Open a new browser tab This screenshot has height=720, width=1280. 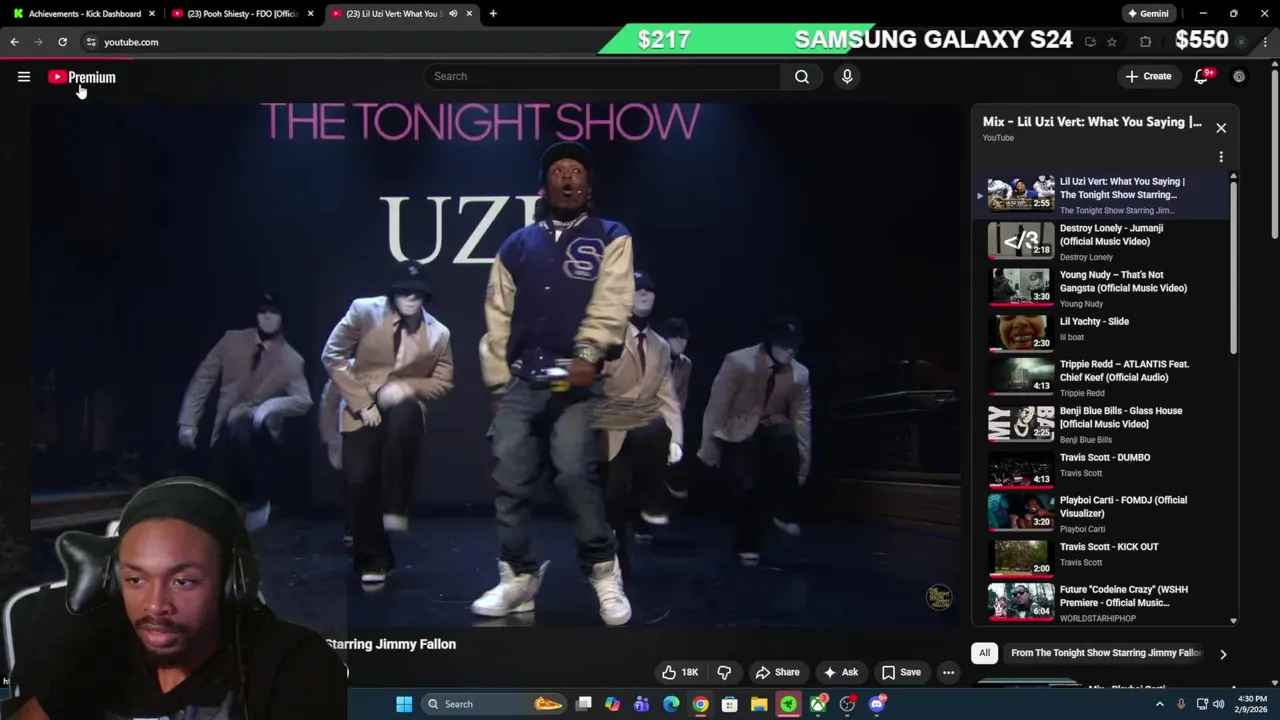point(493,14)
